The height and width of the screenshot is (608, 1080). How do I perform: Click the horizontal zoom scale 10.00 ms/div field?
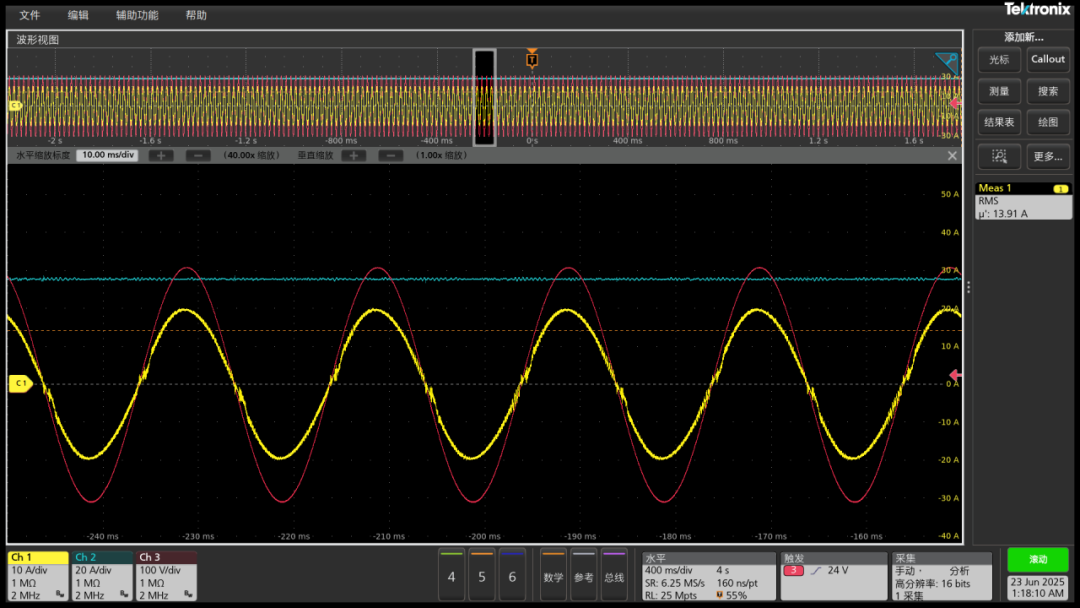pos(108,156)
